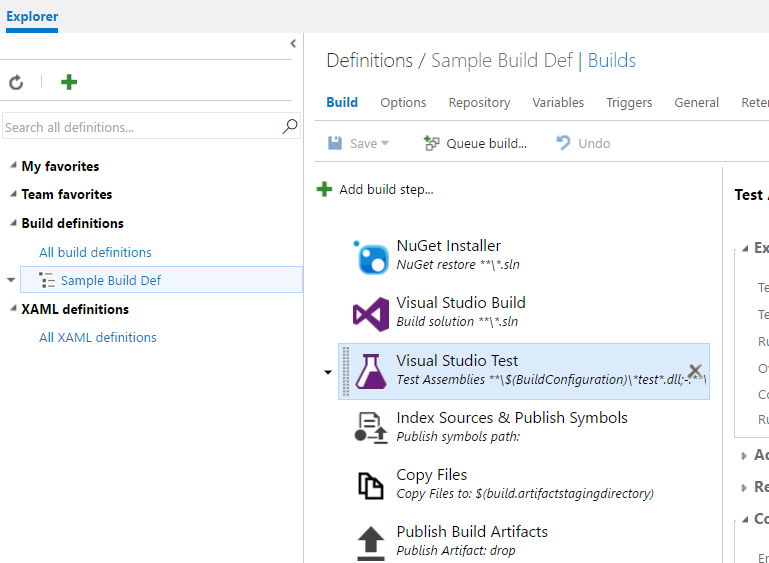Open the Save dropdown menu
The width and height of the screenshot is (769, 563).
point(385,144)
